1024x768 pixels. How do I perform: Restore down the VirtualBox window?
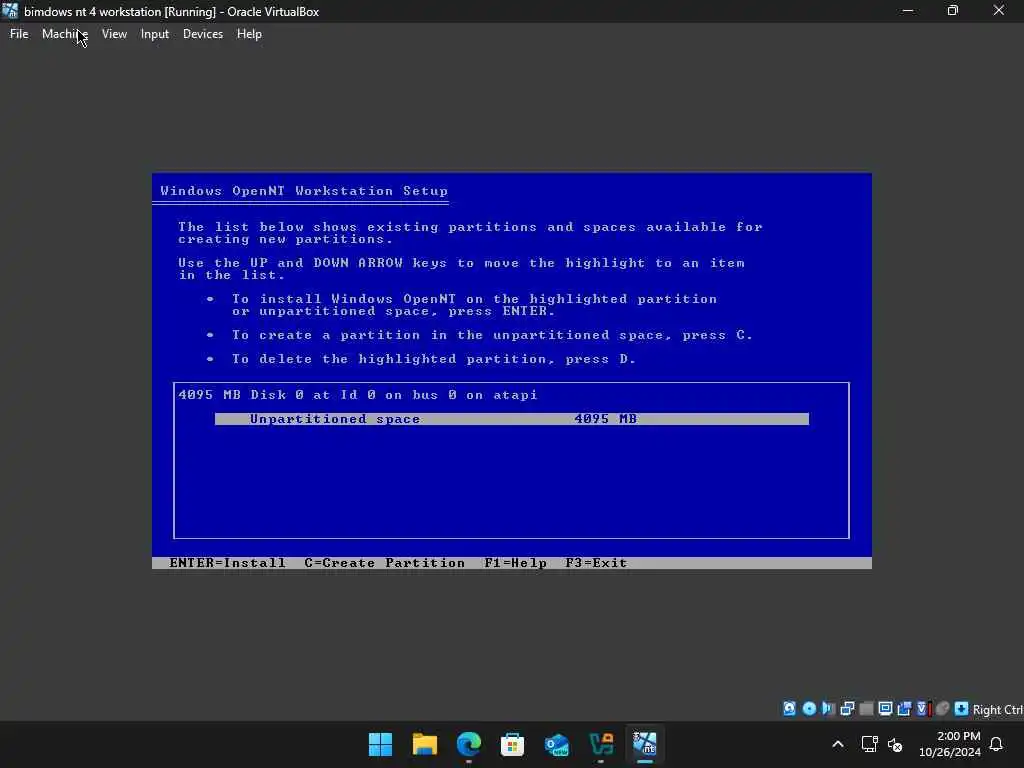953,10
